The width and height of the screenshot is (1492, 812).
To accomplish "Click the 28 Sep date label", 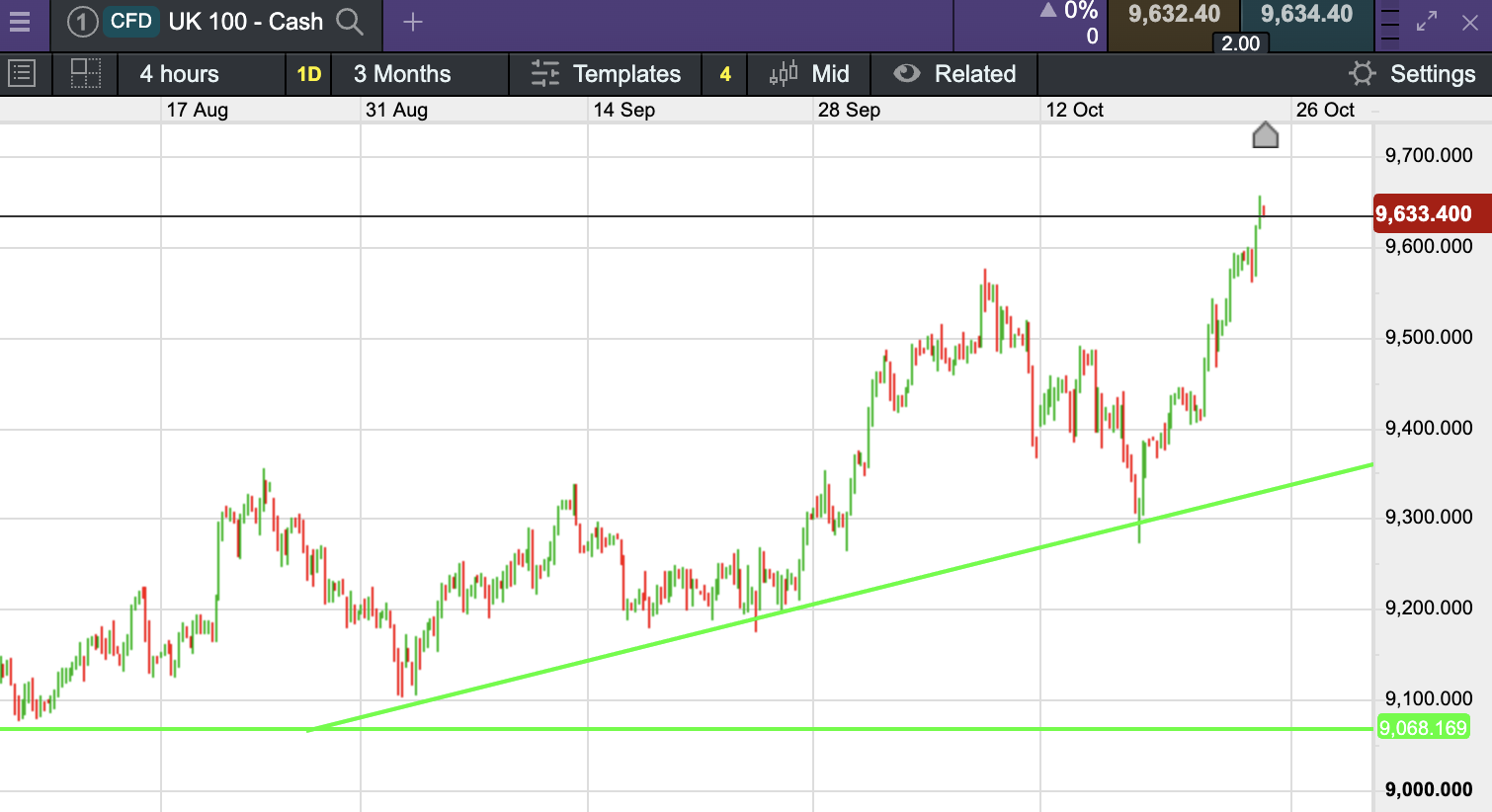I will click(x=849, y=110).
